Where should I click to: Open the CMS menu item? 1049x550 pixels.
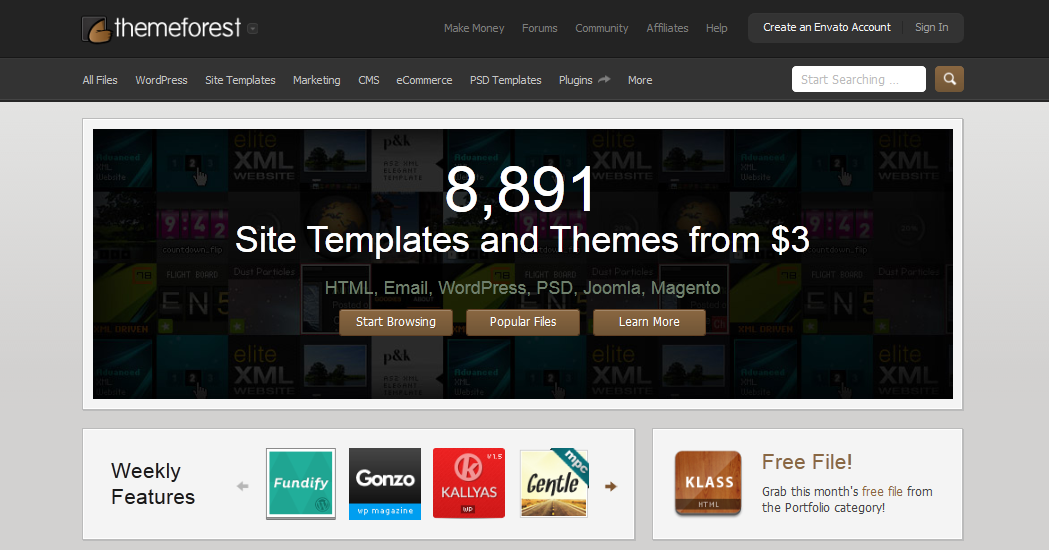coord(369,80)
